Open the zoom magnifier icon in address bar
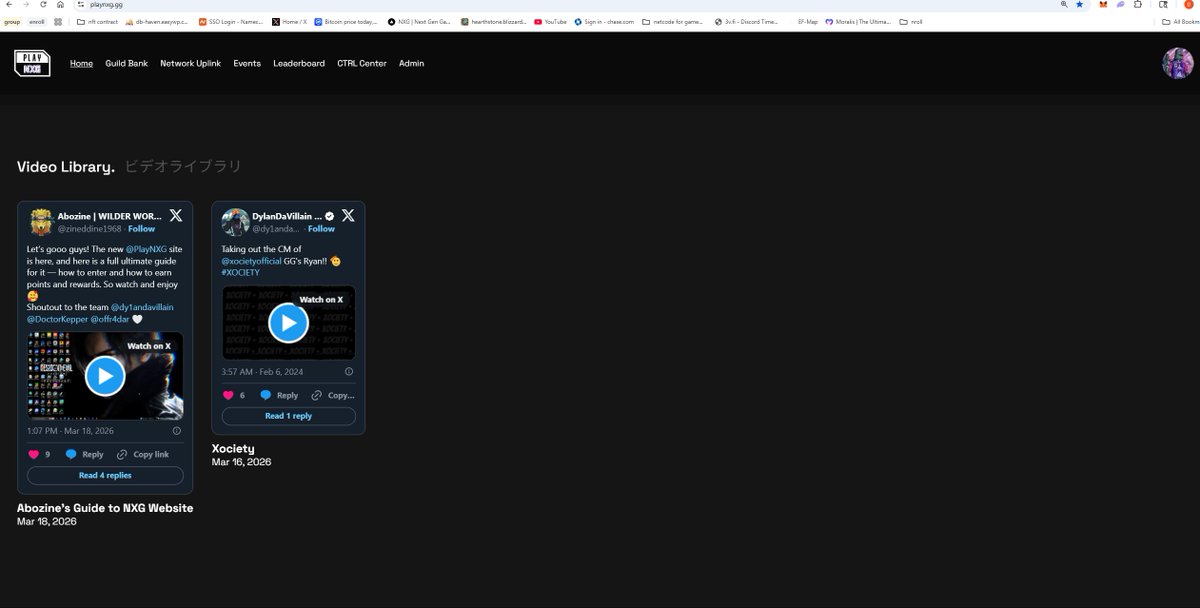Image resolution: width=1200 pixels, height=608 pixels. pos(1063,4)
